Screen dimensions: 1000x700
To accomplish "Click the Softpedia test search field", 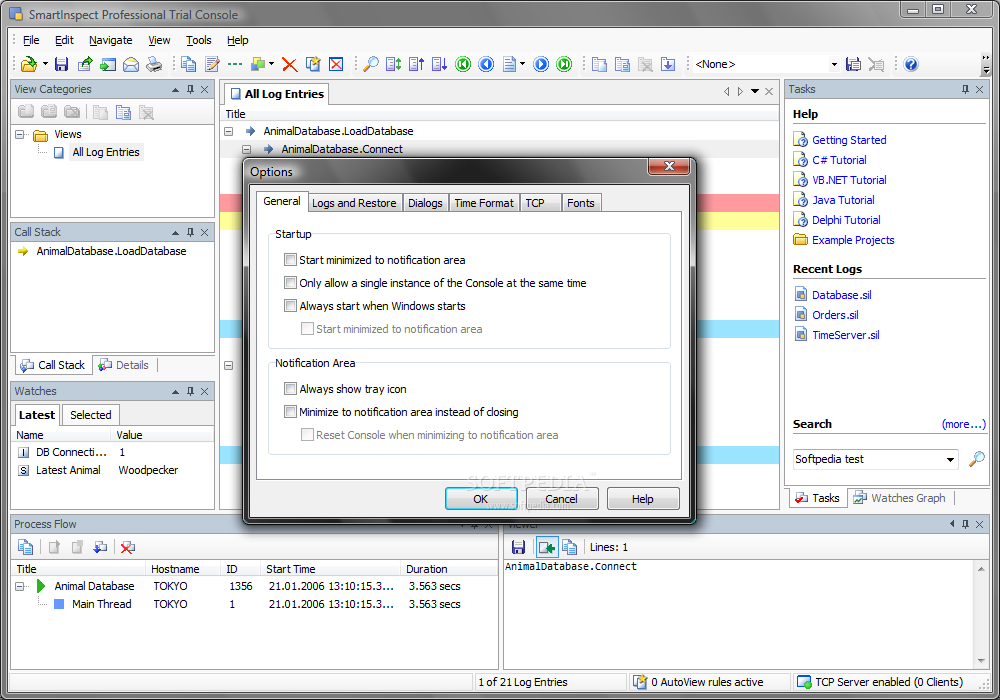I will (867, 459).
